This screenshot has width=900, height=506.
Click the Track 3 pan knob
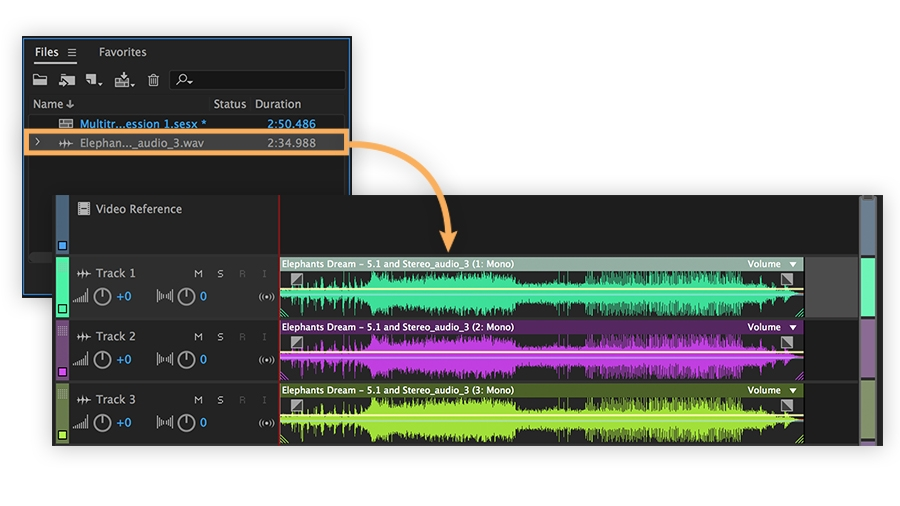tap(186, 423)
